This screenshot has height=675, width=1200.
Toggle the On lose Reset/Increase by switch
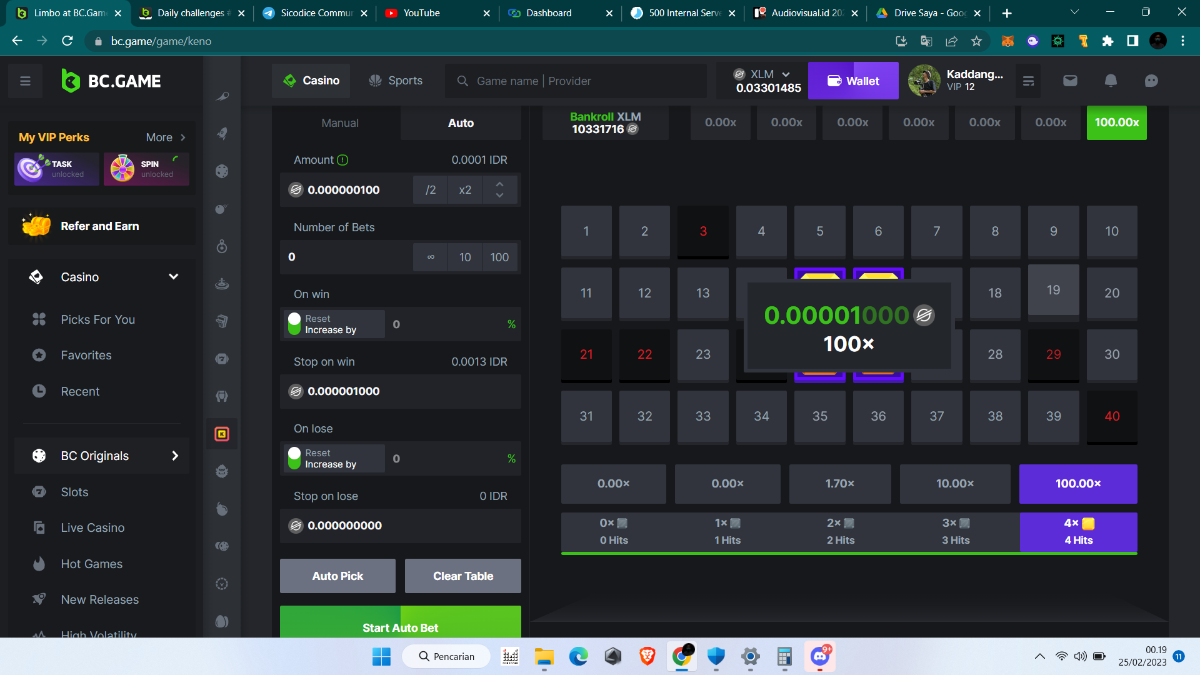[x=294, y=458]
